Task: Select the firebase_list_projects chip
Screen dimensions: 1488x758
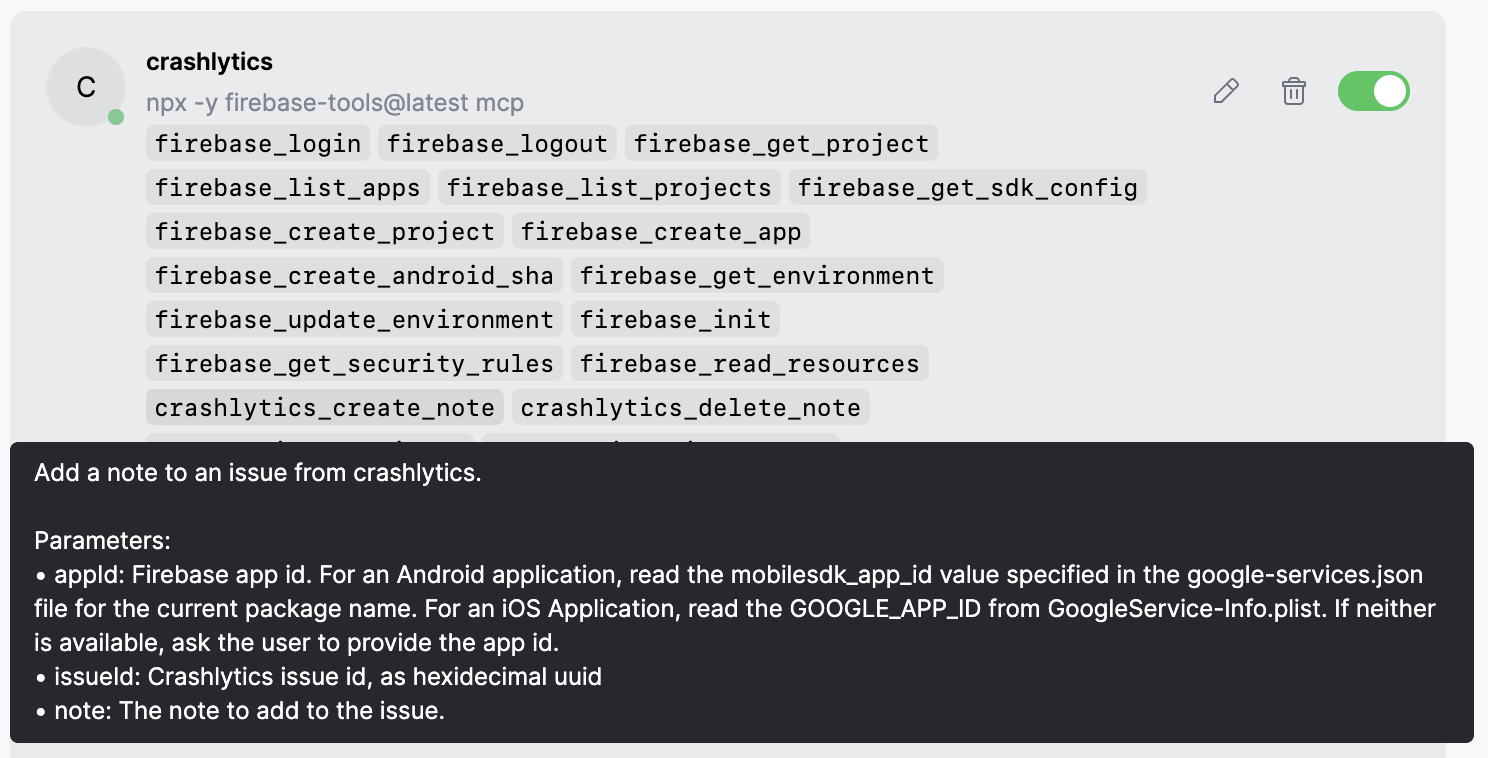Action: (609, 187)
